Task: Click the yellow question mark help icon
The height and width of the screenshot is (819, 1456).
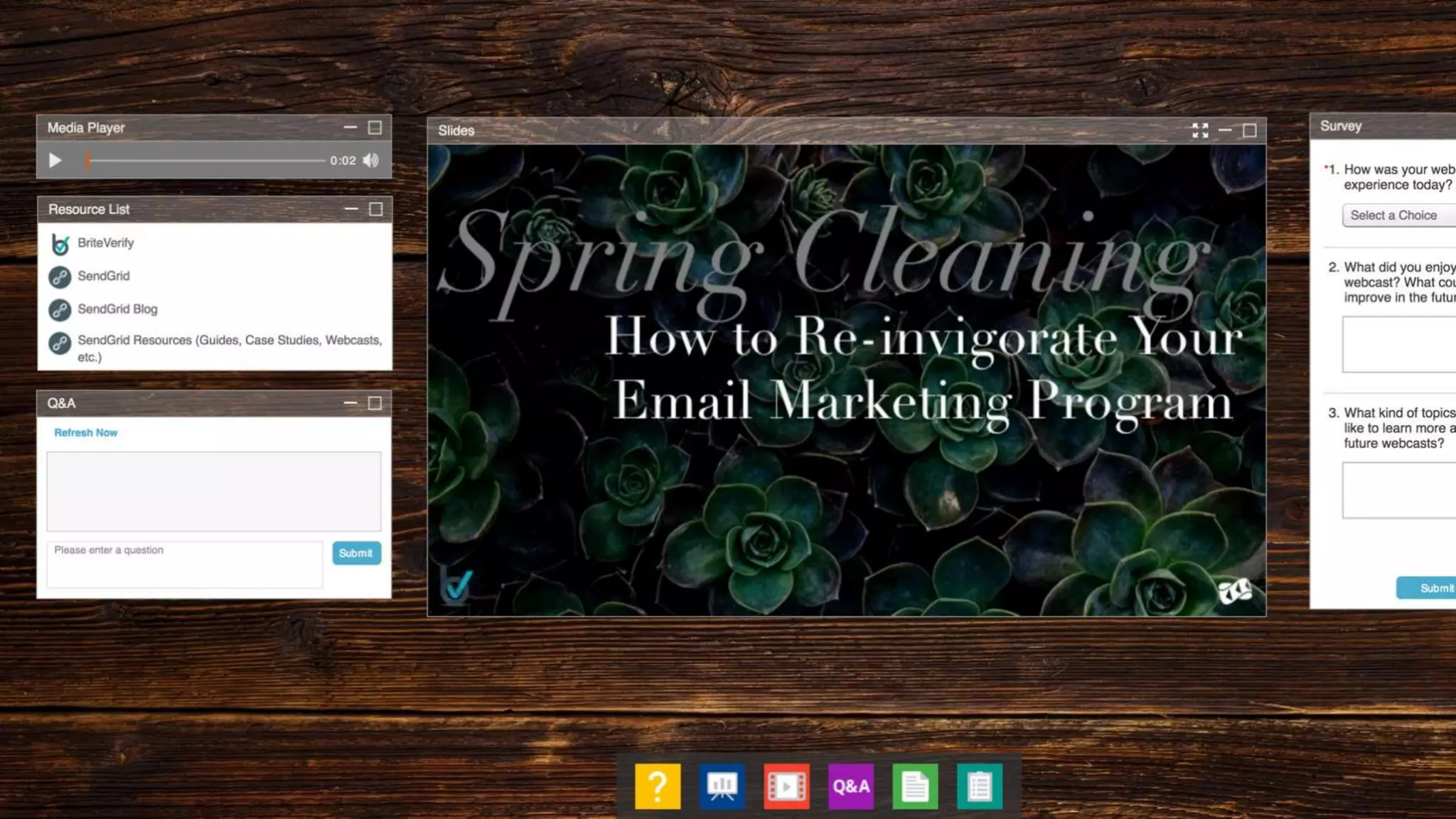Action: (x=657, y=786)
